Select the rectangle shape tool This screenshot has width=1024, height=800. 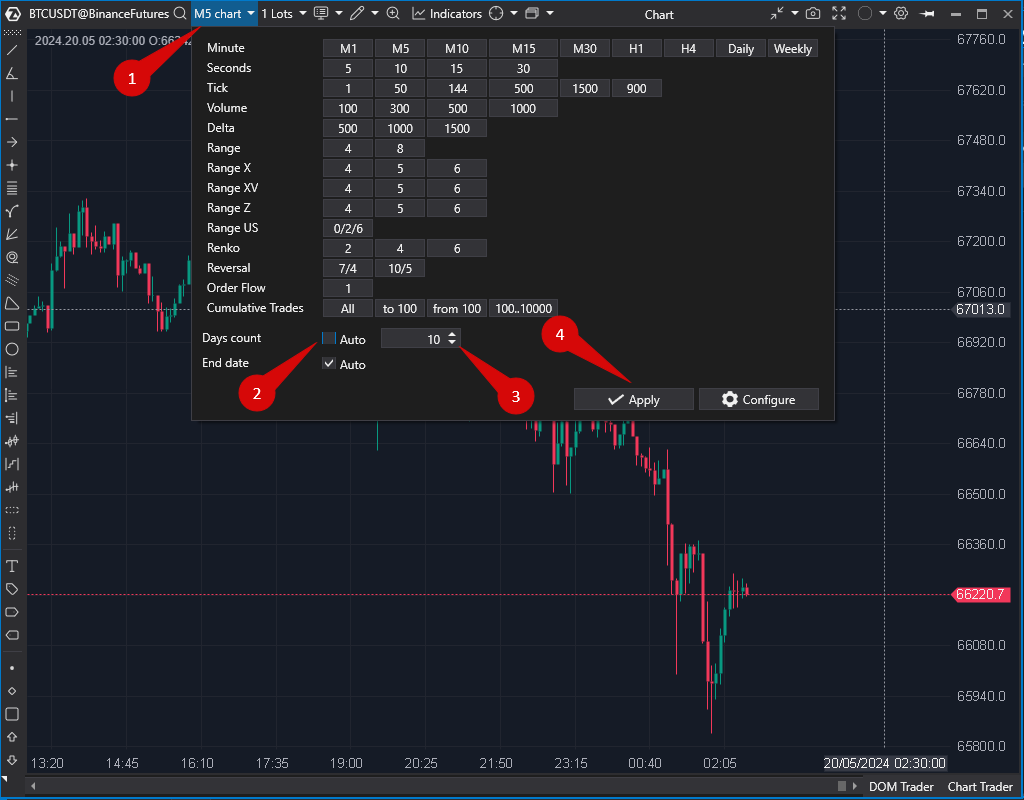click(12, 326)
